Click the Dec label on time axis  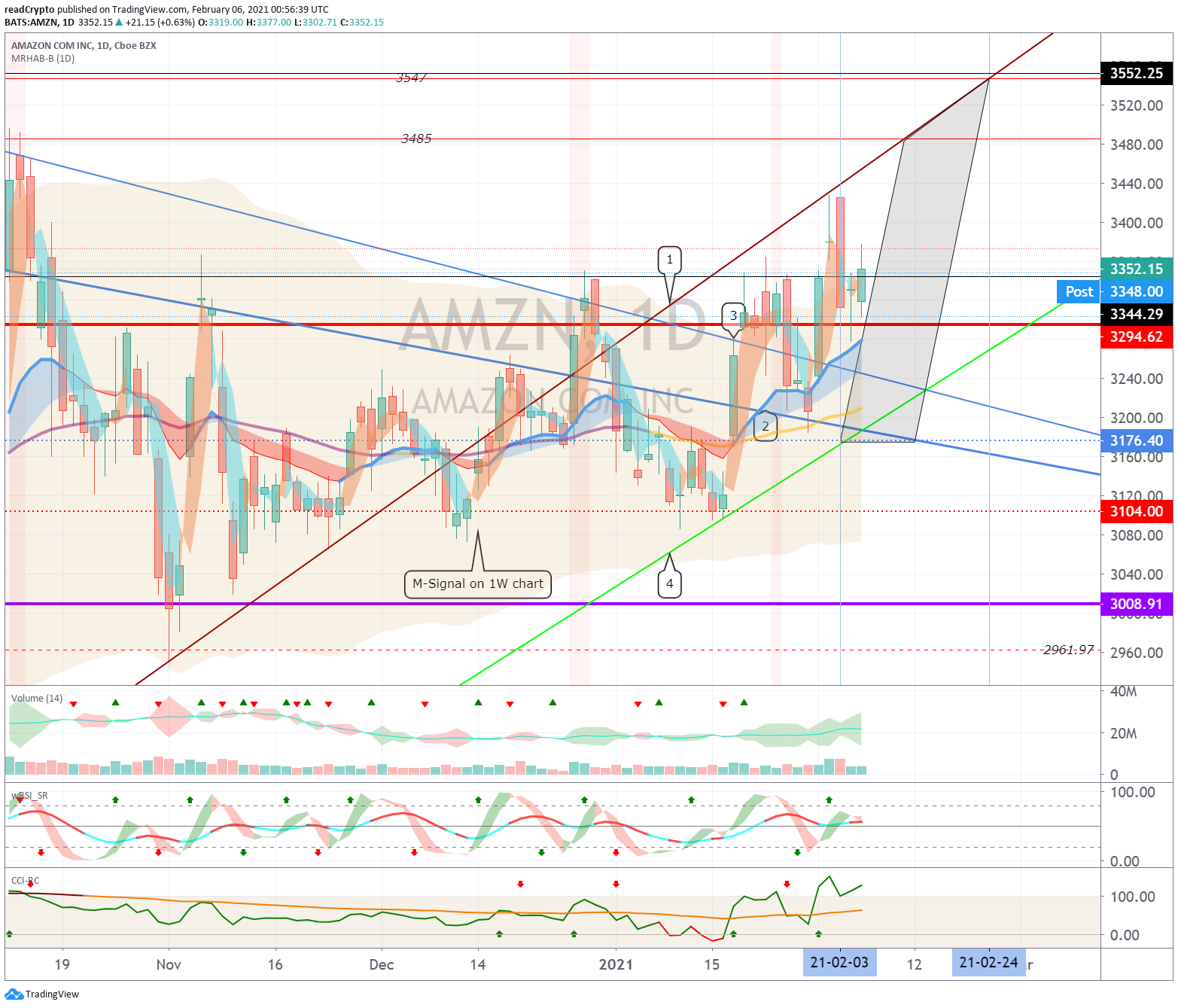382,964
